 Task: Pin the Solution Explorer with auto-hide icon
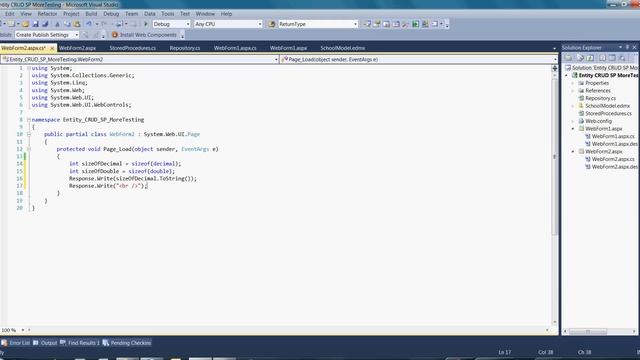tap(627, 47)
